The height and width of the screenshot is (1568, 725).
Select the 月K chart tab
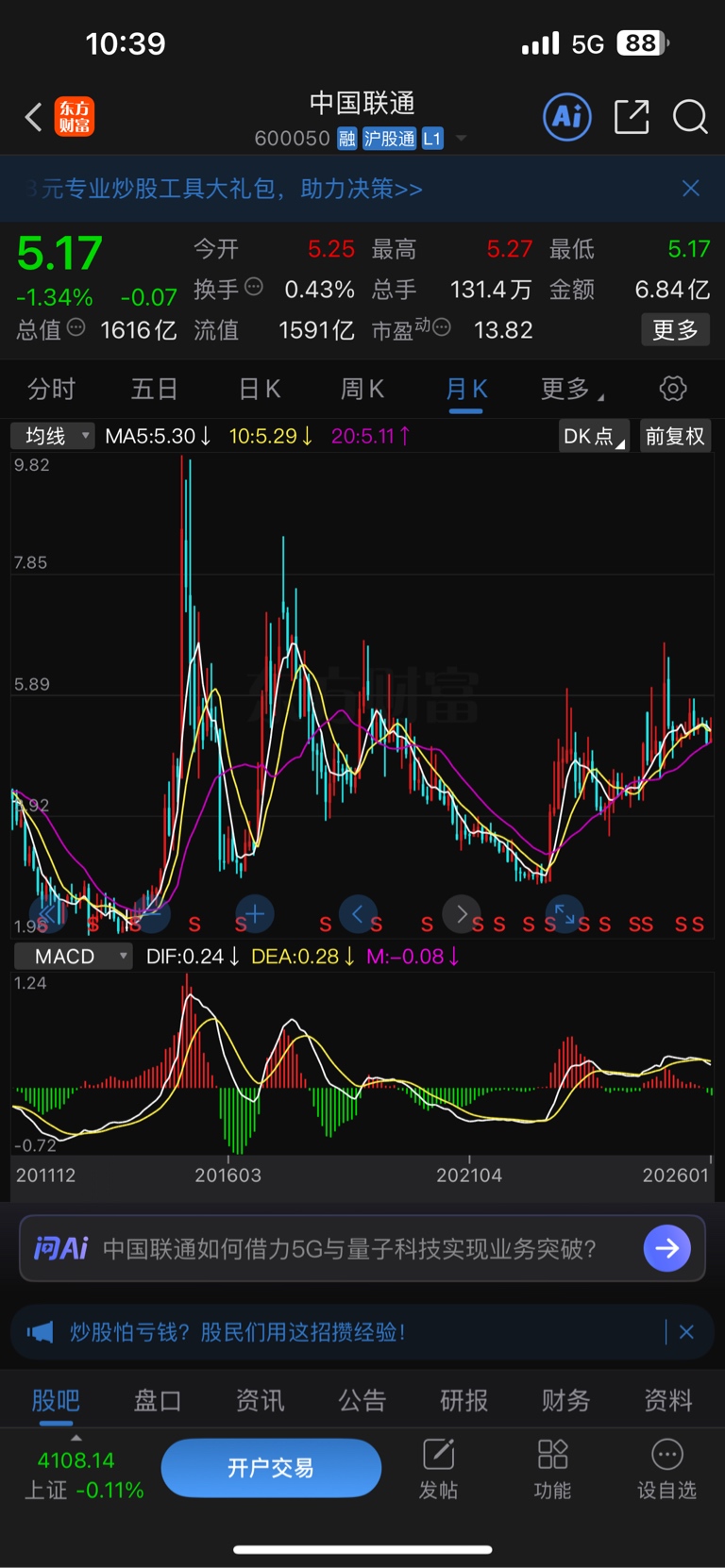(x=466, y=391)
